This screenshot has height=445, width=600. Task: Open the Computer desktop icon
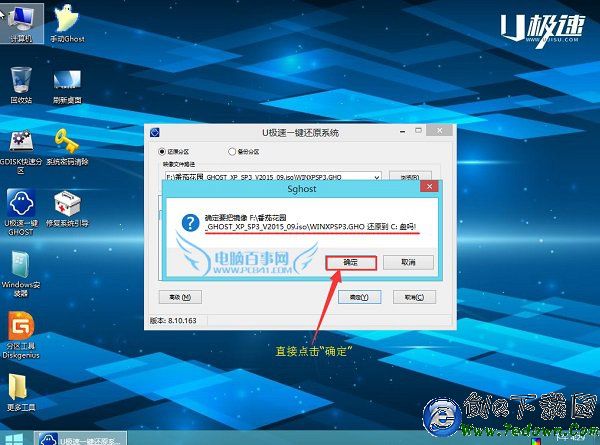coord(21,23)
